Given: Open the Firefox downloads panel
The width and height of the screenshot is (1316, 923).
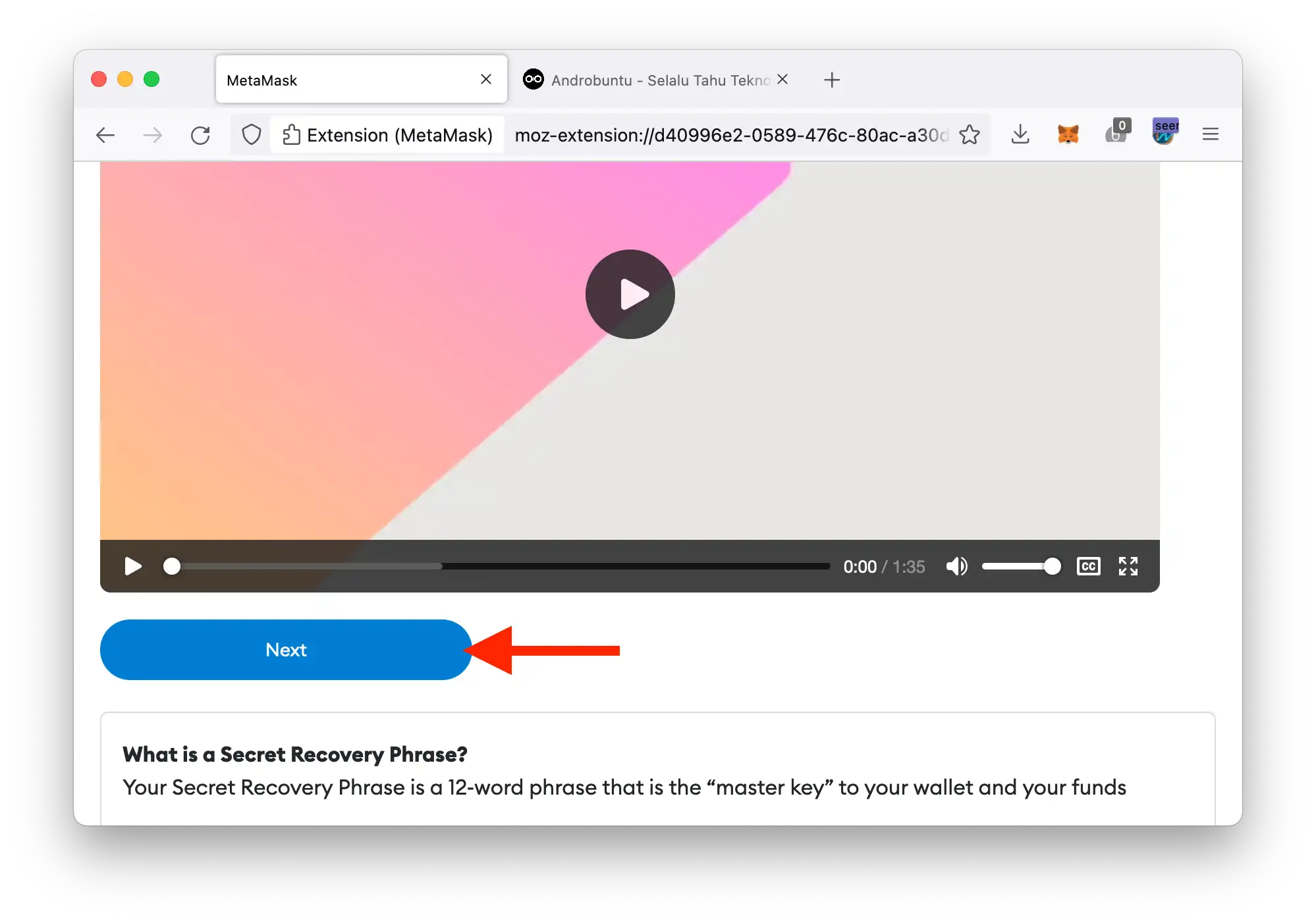Looking at the screenshot, I should click(1020, 134).
